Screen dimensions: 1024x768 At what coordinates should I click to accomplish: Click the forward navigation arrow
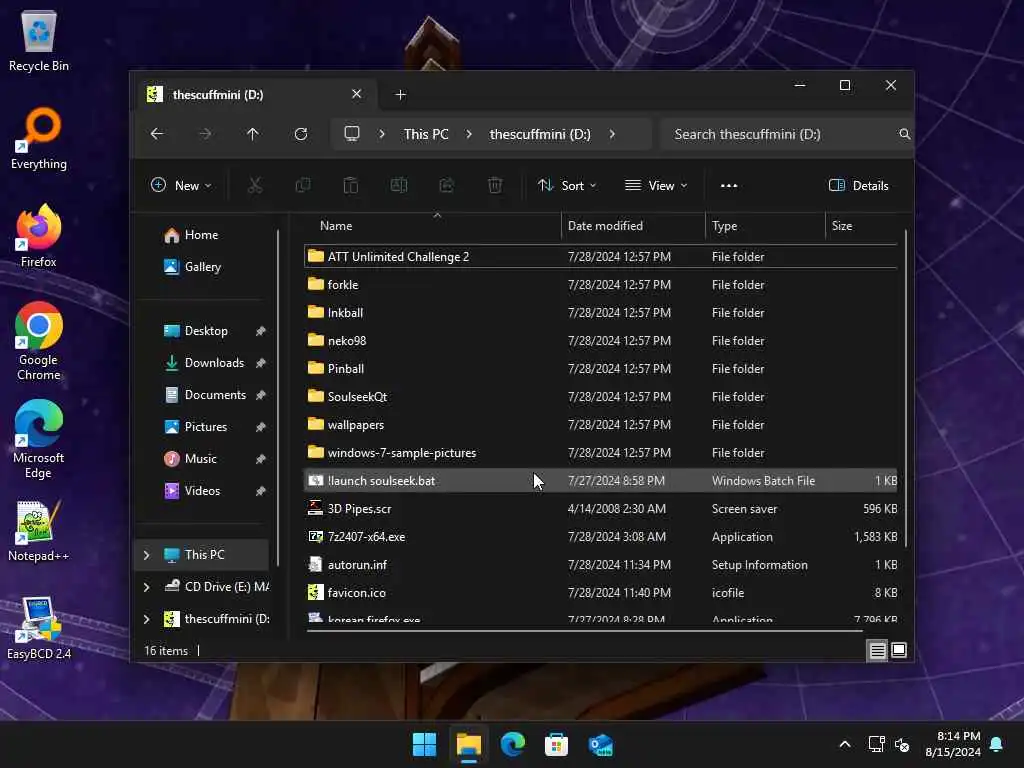(x=205, y=134)
